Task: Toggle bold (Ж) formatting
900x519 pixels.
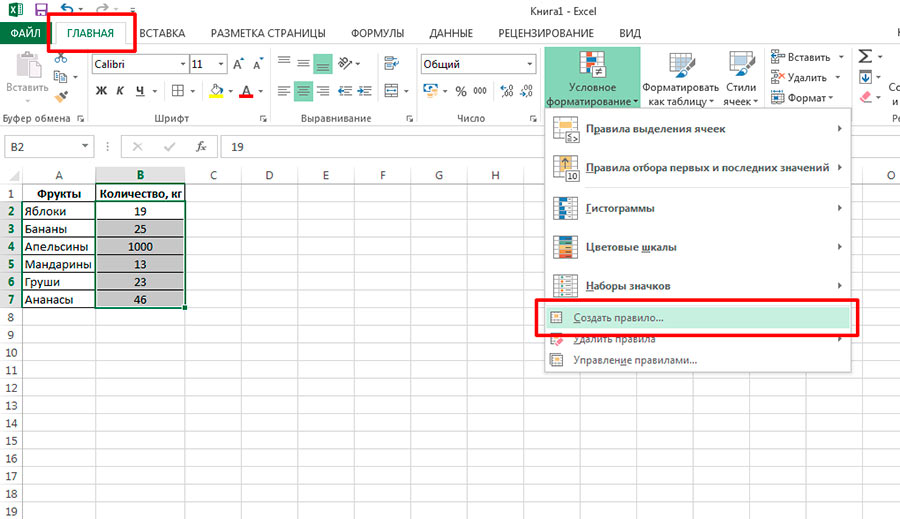Action: point(101,91)
